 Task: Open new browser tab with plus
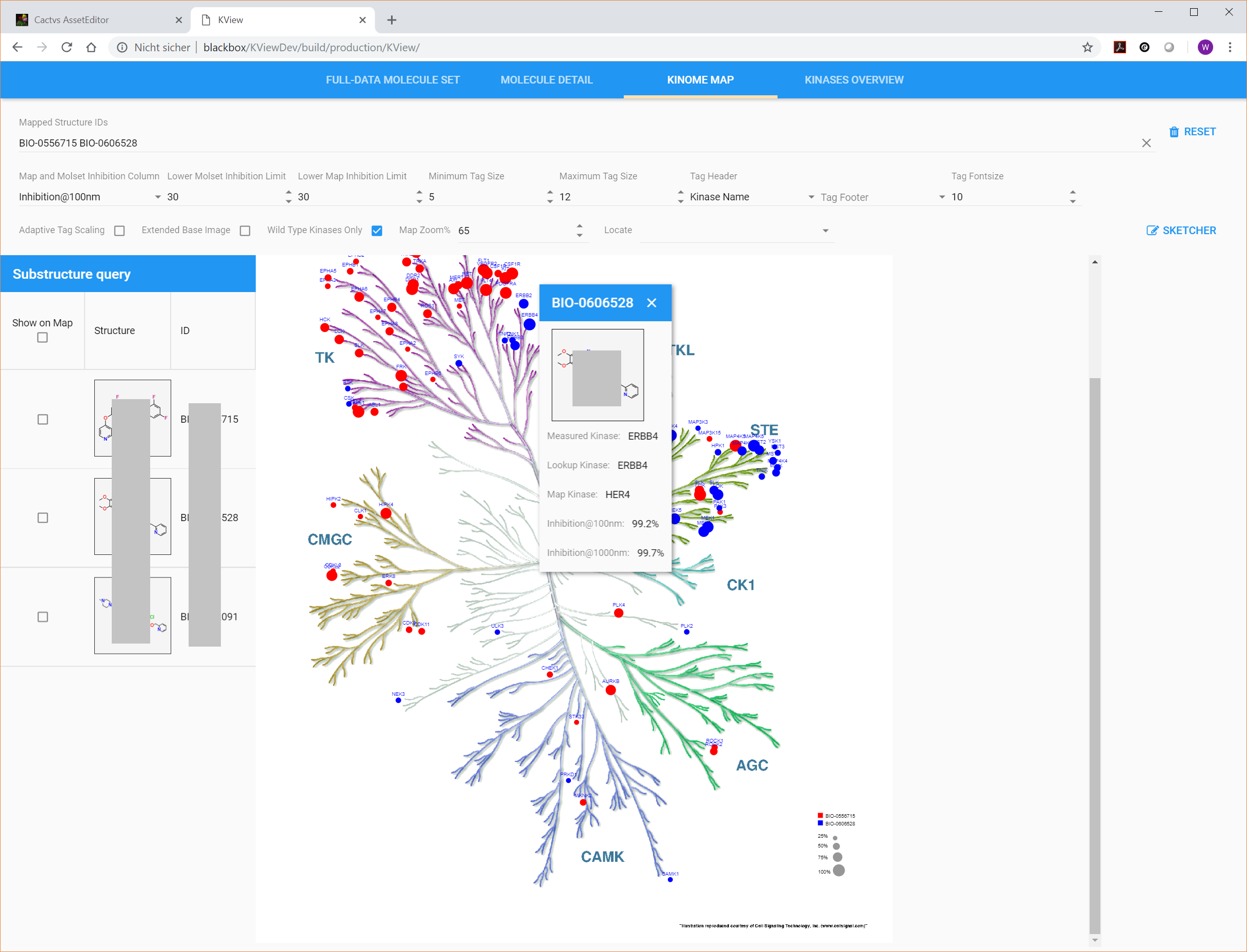392,20
